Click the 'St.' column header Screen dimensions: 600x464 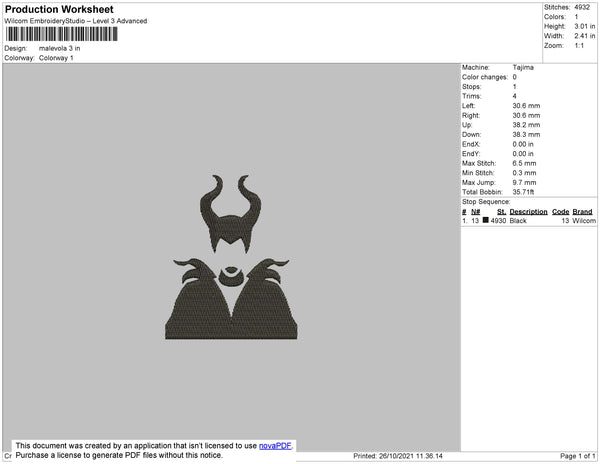pos(501,212)
